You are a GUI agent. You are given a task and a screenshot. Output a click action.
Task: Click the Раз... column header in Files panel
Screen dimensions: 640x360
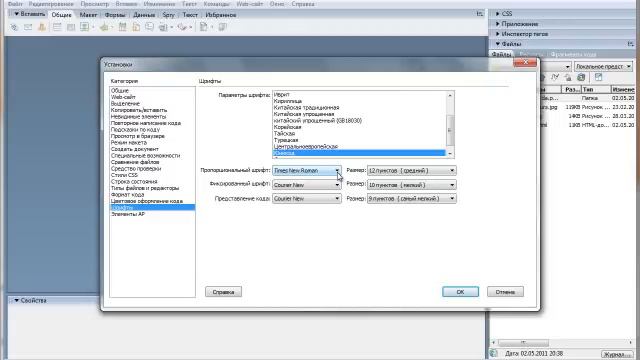(571, 89)
